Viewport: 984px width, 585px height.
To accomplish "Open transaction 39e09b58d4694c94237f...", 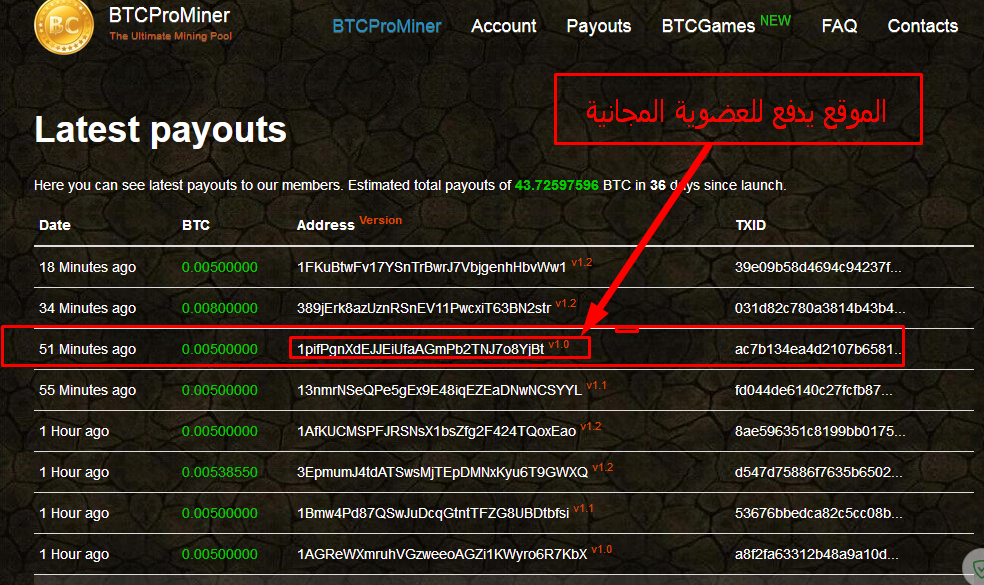I will [818, 267].
